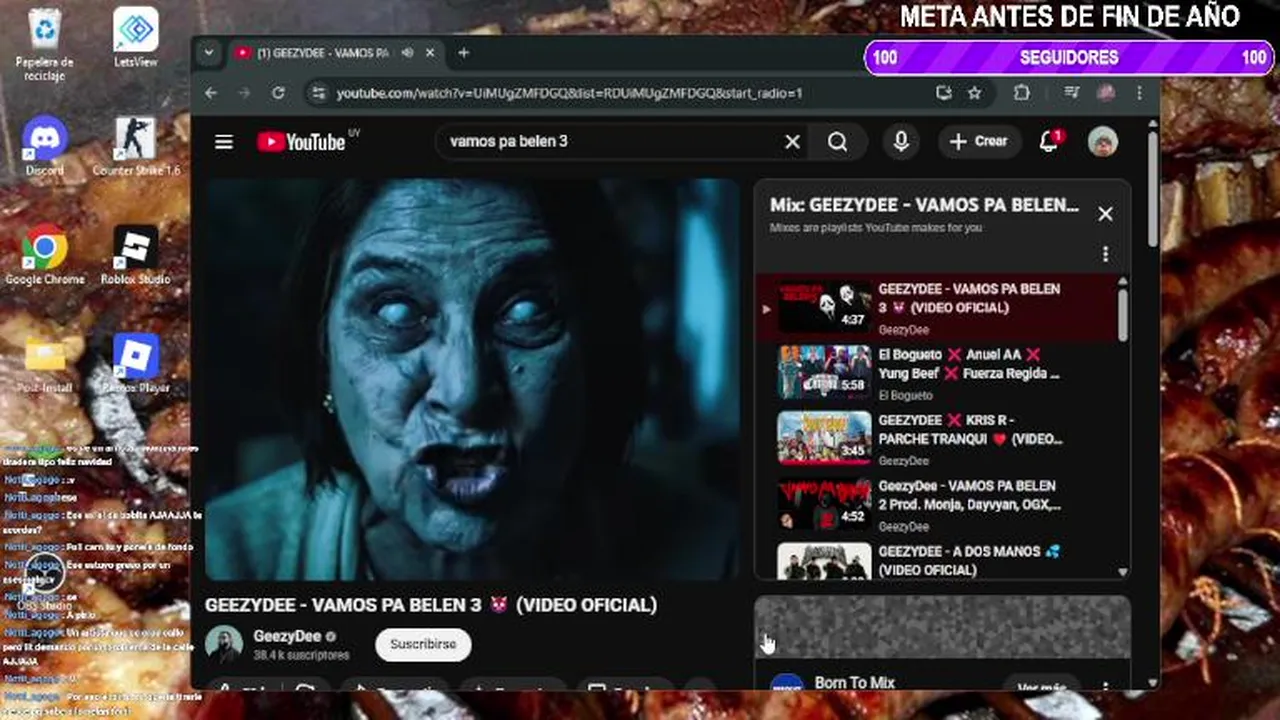1280x720 pixels.
Task: Open Born To Mix channel link
Action: click(x=854, y=683)
